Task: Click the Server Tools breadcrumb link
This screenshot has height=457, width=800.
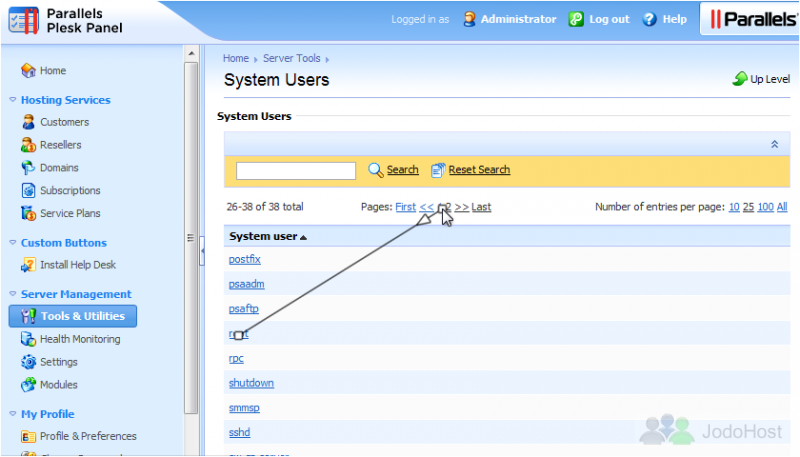Action: coord(292,58)
